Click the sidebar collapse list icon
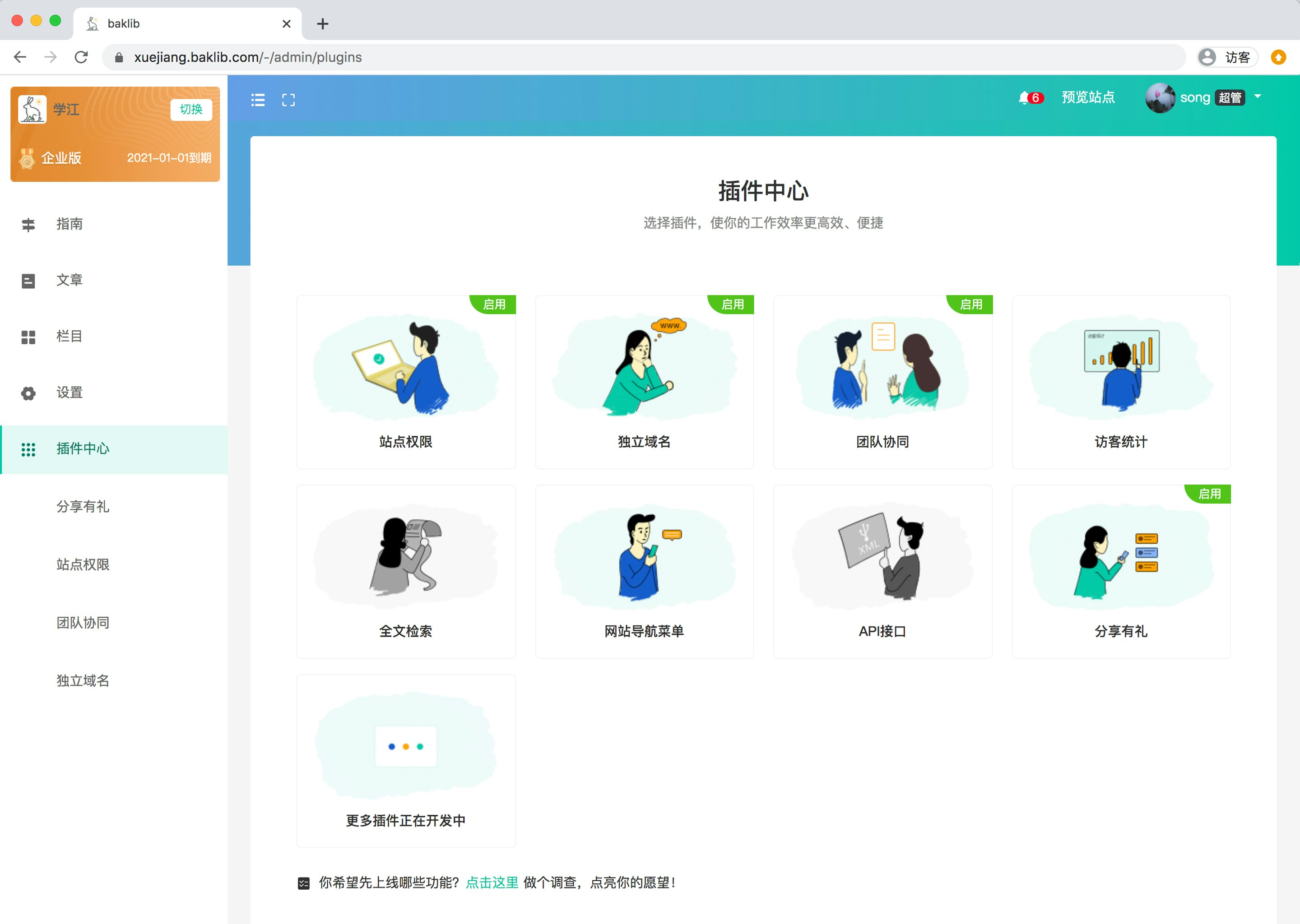Image resolution: width=1300 pixels, height=924 pixels. [x=258, y=100]
